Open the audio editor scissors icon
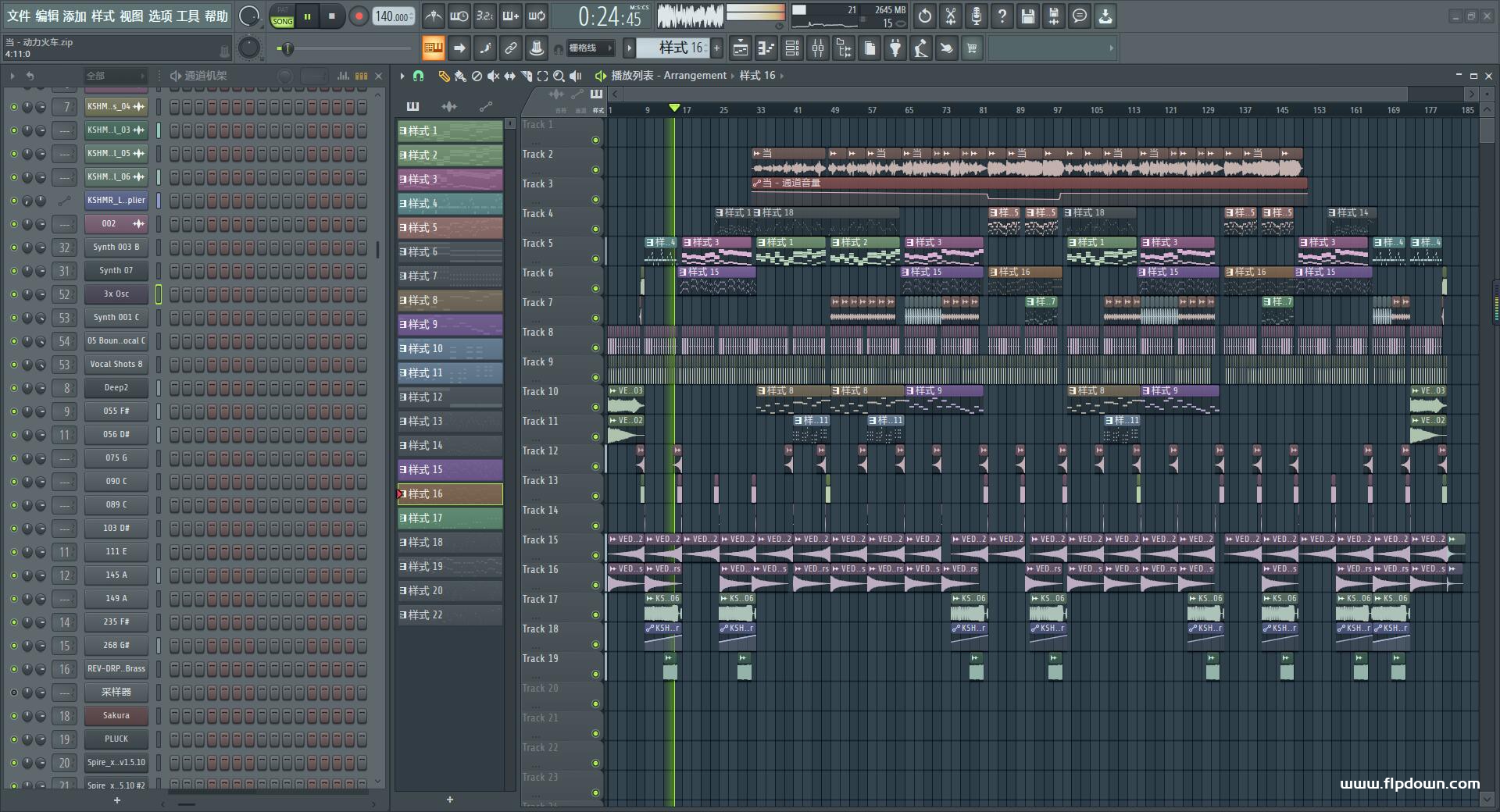This screenshot has width=1500, height=812. pyautogui.click(x=951, y=16)
